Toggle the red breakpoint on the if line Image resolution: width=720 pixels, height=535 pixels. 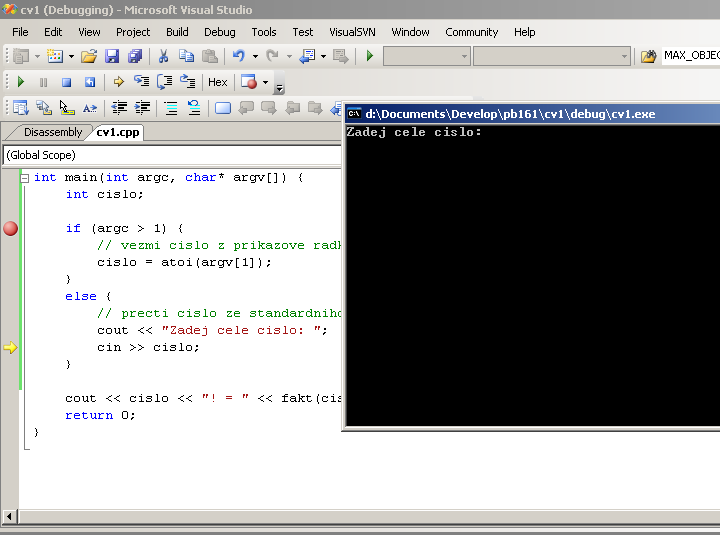coord(11,228)
